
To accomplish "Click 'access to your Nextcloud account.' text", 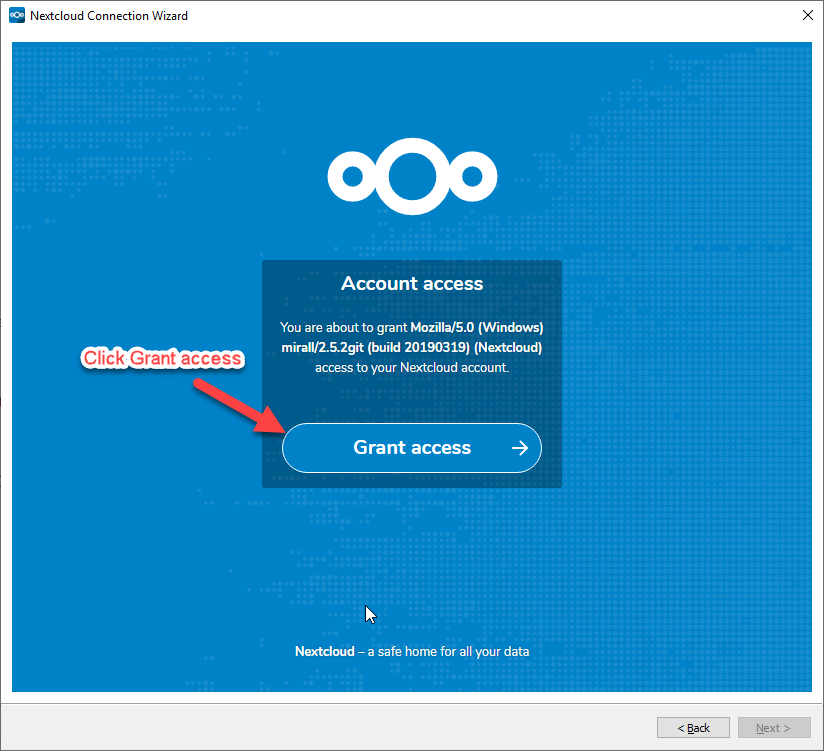I will [x=411, y=367].
